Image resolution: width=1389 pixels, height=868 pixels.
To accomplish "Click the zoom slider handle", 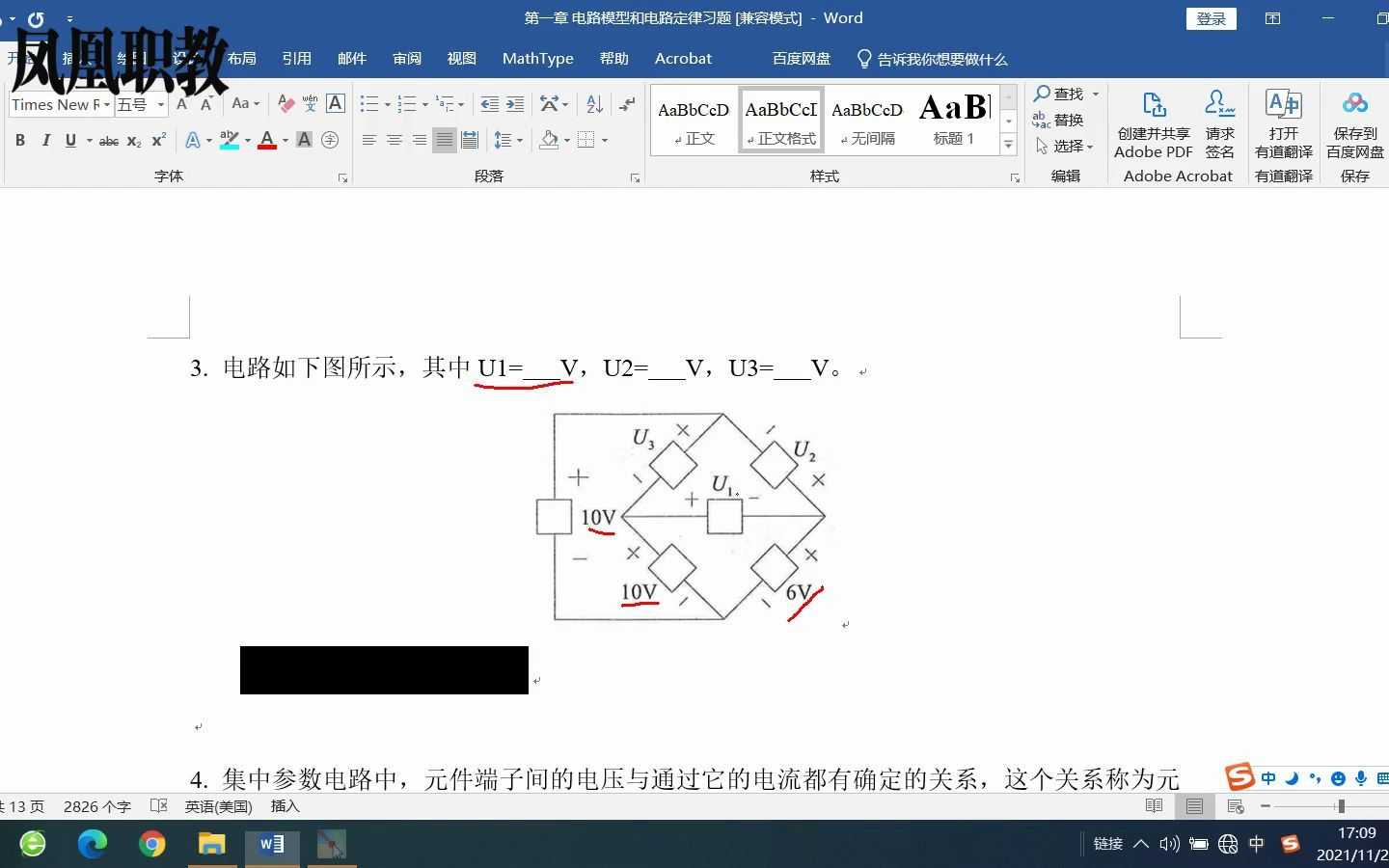I will point(1341,806).
